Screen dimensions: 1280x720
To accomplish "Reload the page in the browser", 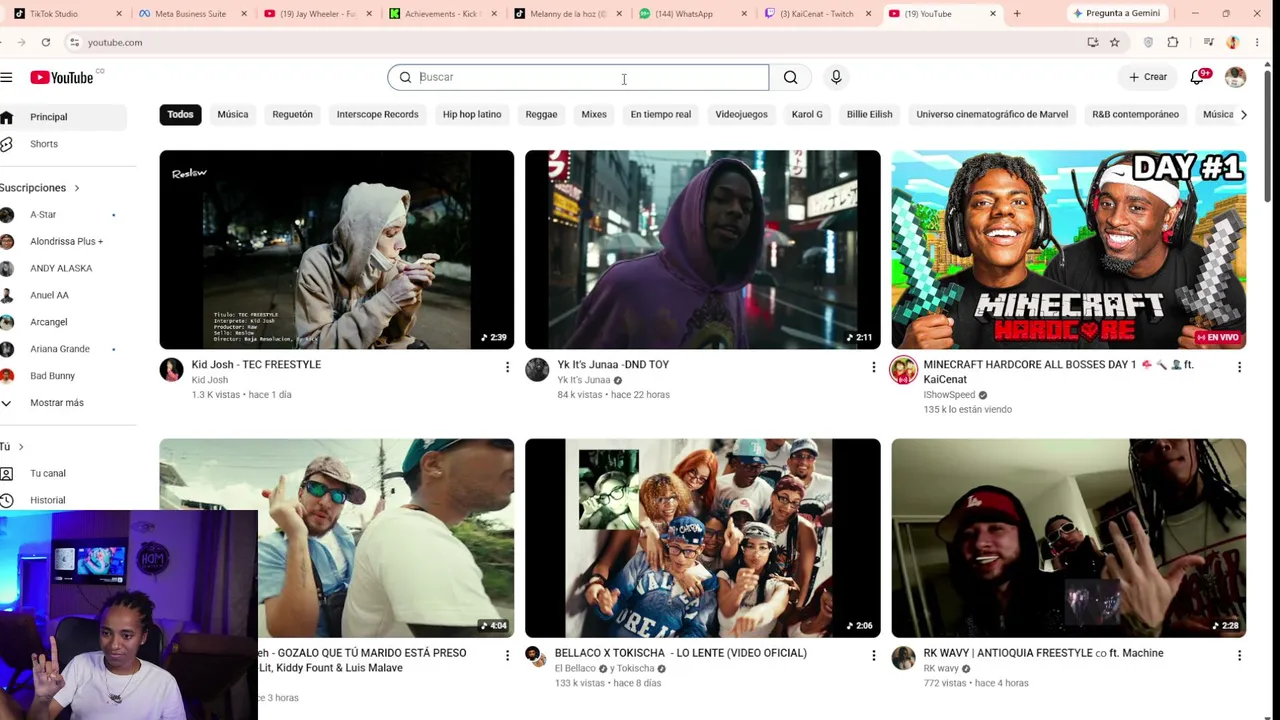I will pyautogui.click(x=46, y=42).
